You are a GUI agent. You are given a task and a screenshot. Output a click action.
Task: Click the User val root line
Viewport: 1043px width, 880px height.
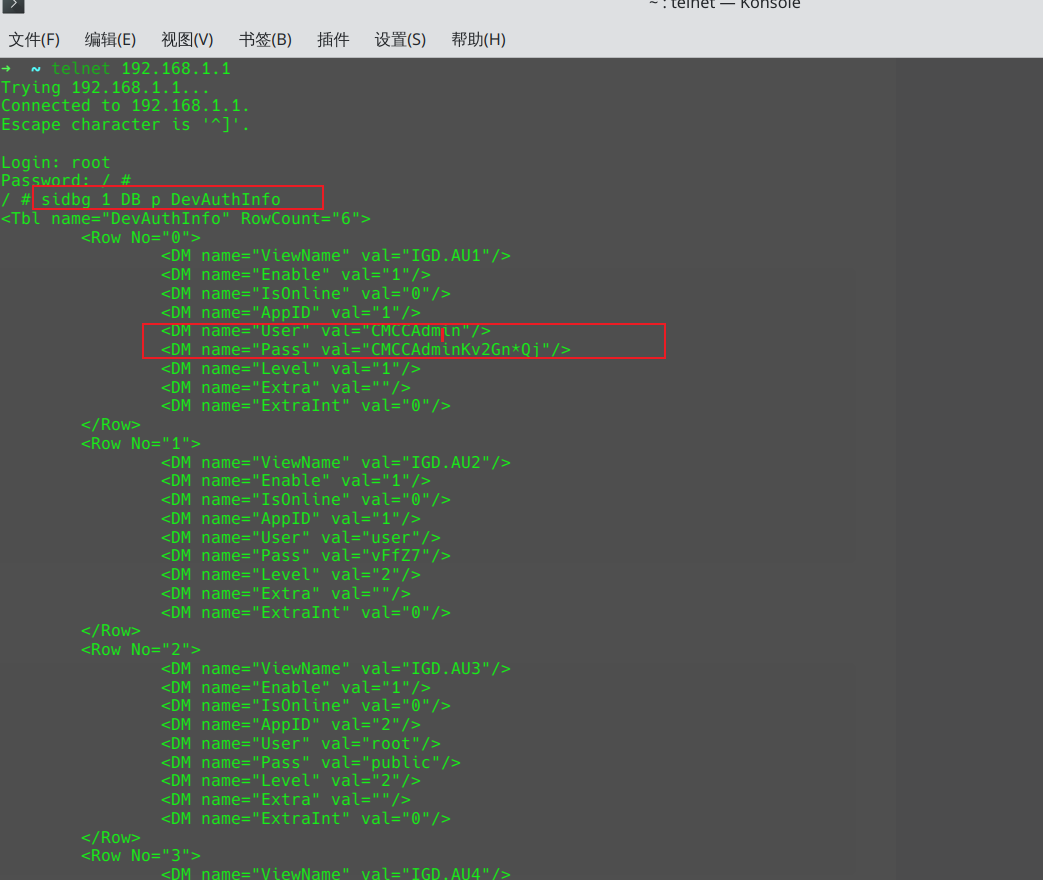click(300, 744)
